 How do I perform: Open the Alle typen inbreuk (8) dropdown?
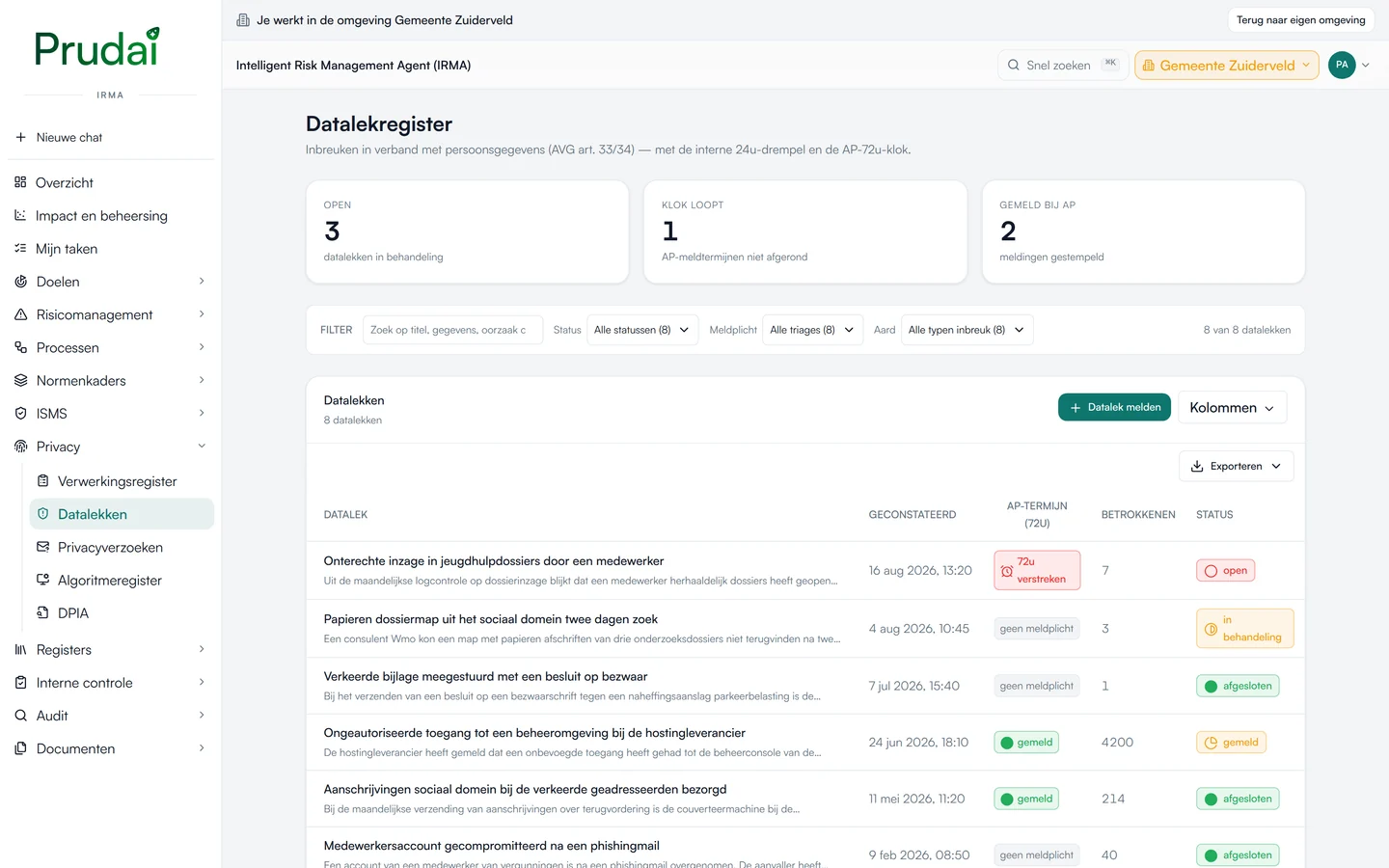tap(967, 330)
